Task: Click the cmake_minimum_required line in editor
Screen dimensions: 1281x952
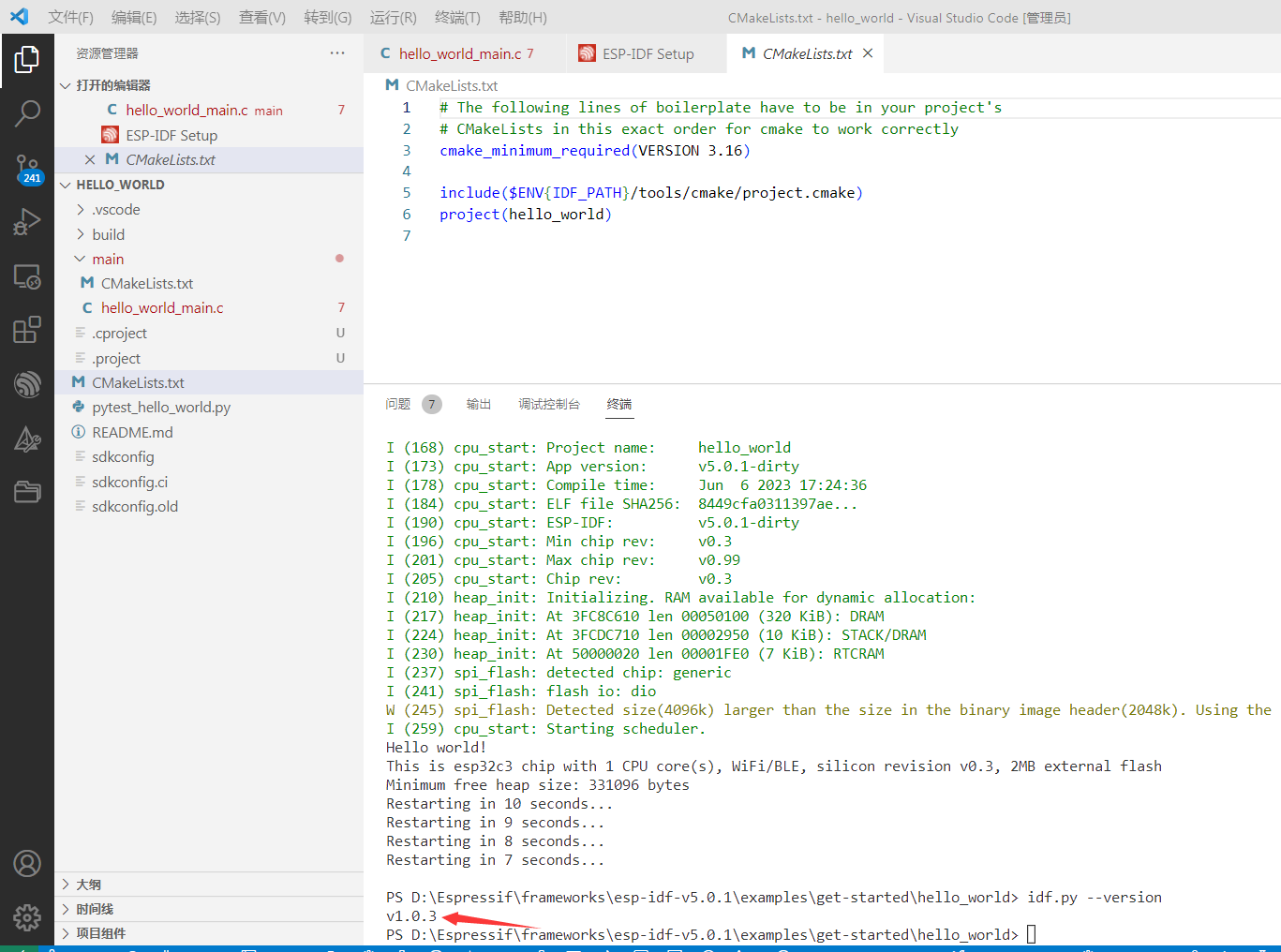Action: 594,150
